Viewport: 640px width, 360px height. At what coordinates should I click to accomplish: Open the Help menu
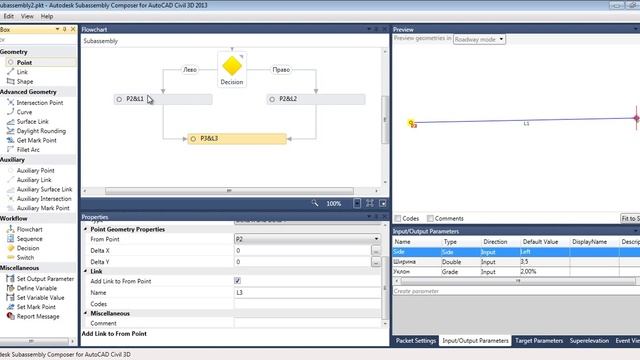47,16
